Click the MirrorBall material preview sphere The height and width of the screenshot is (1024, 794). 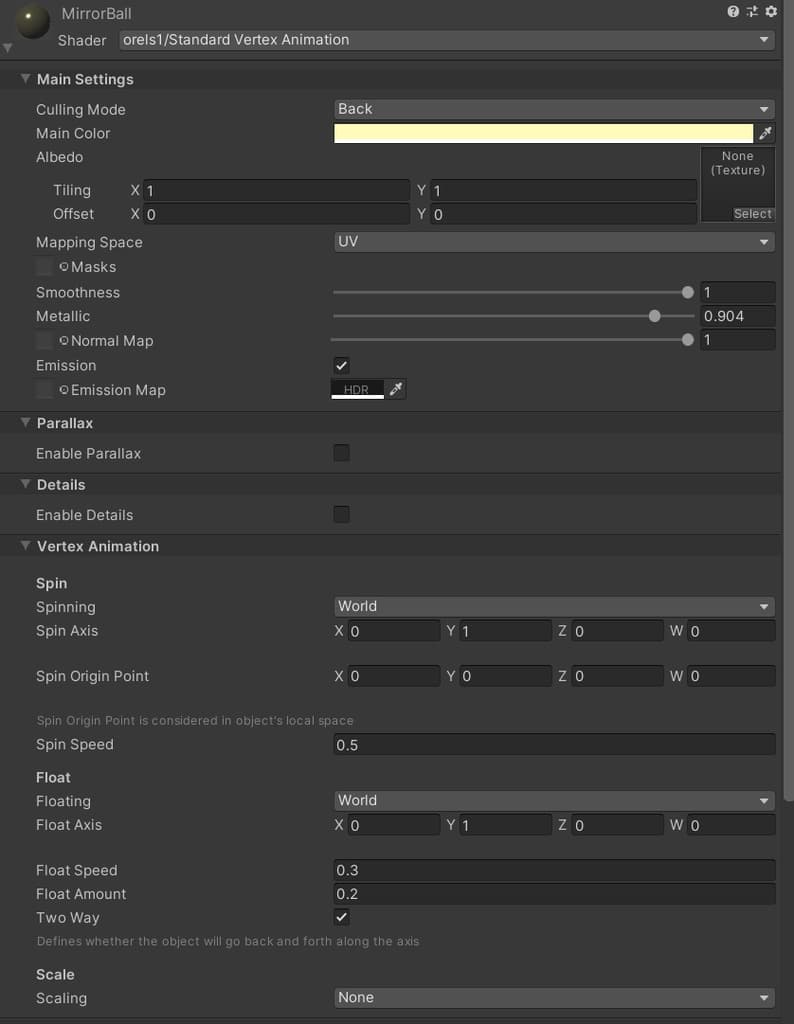pyautogui.click(x=33, y=20)
